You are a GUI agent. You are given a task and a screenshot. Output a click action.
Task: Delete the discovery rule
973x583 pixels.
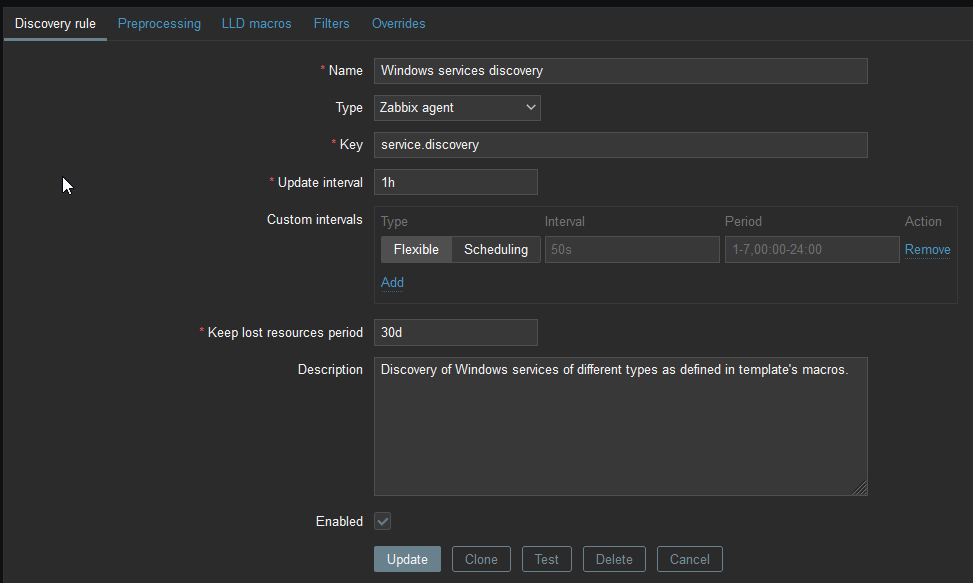click(x=614, y=559)
